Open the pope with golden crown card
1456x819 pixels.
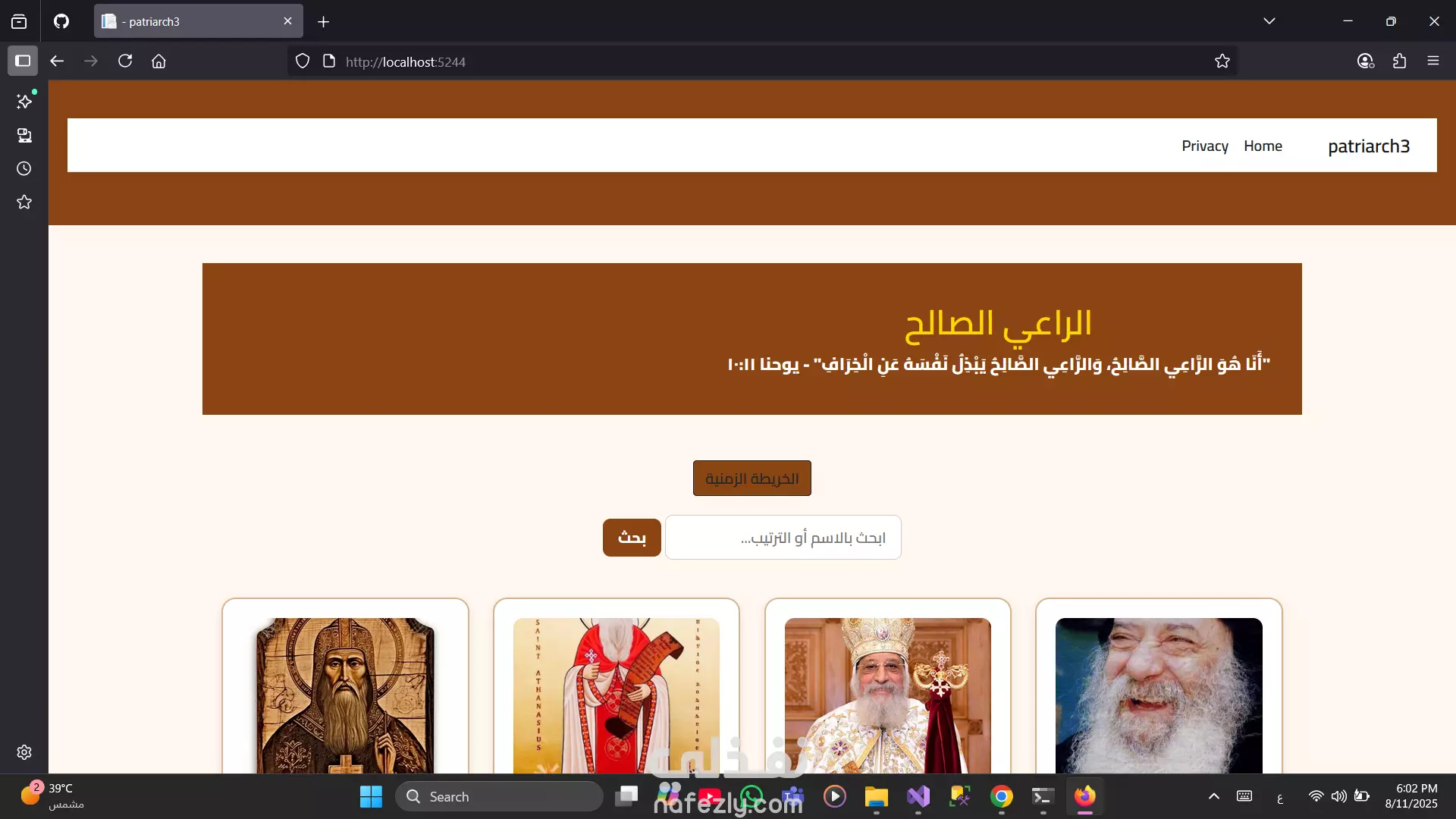(888, 686)
